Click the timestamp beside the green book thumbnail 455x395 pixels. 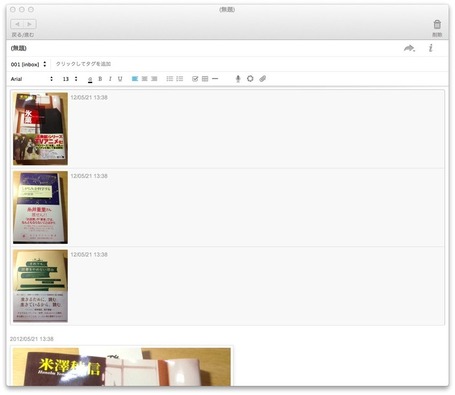89,255
